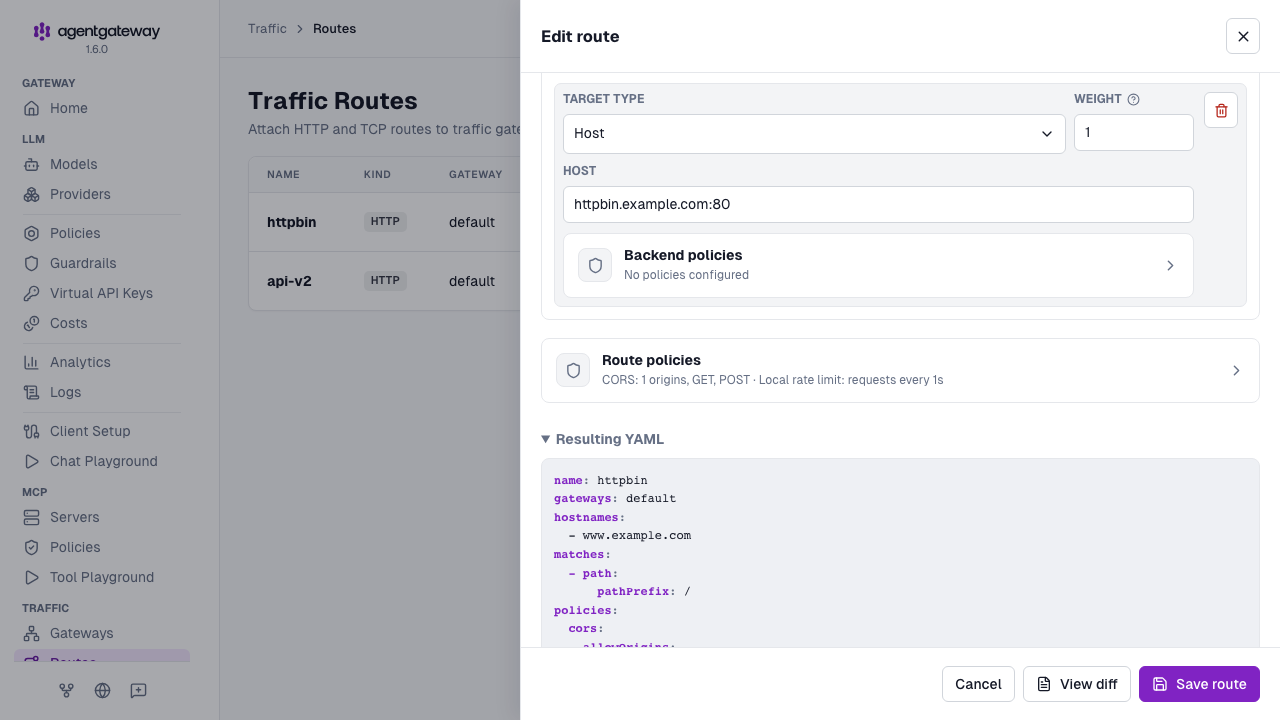Click the Costs coins icon
The height and width of the screenshot is (720, 1280).
[x=32, y=323]
